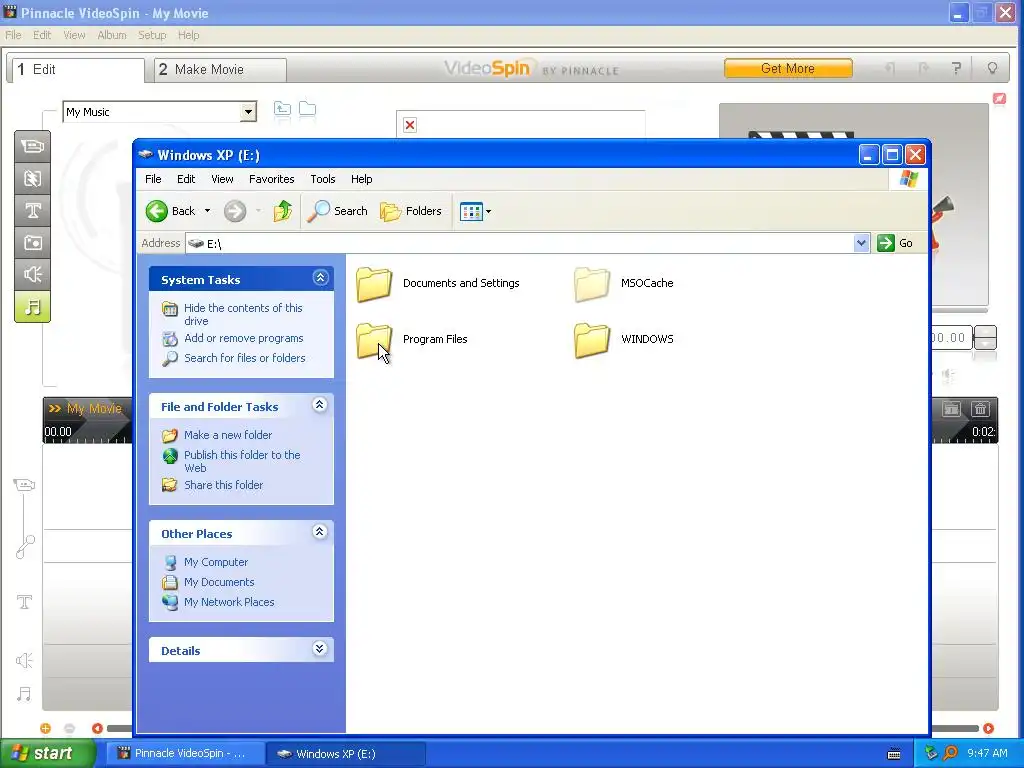
Task: Show music album section icon
Action: pos(33,306)
